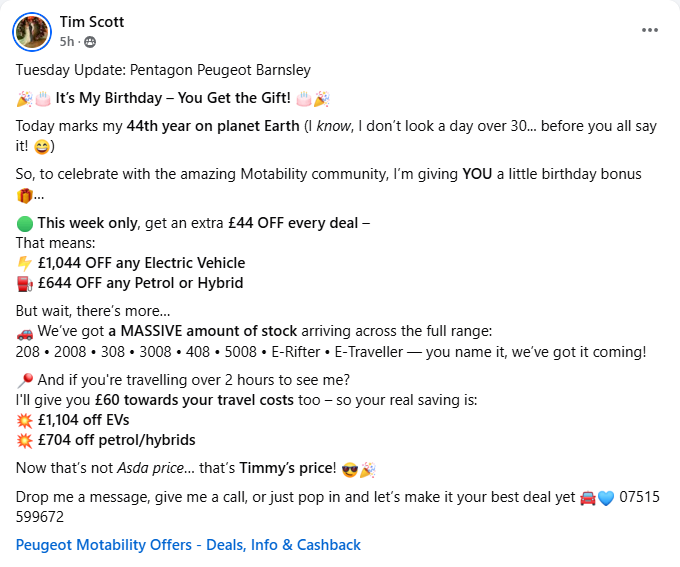Click the Tim Scott author name

92,21
